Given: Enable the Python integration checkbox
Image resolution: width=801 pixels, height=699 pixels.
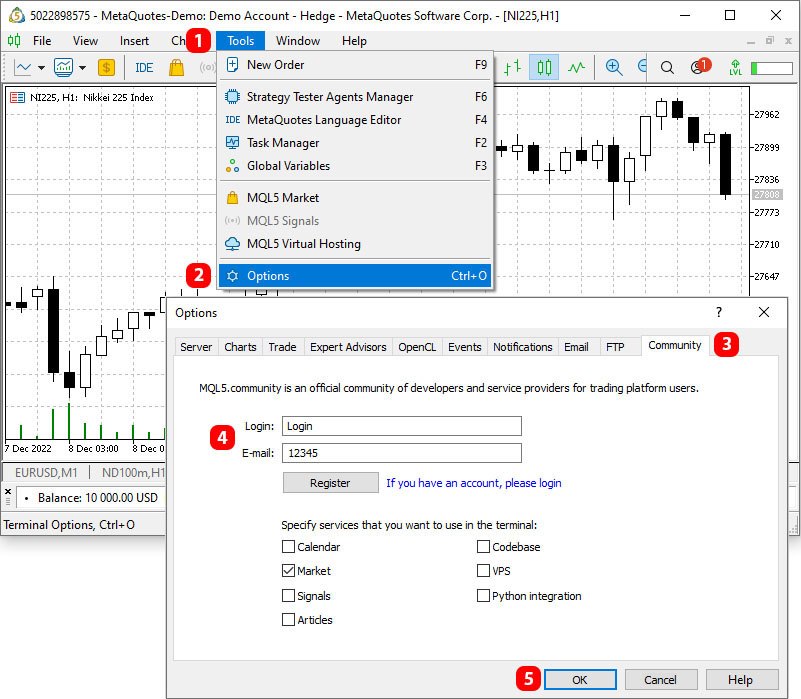Looking at the screenshot, I should coord(483,596).
